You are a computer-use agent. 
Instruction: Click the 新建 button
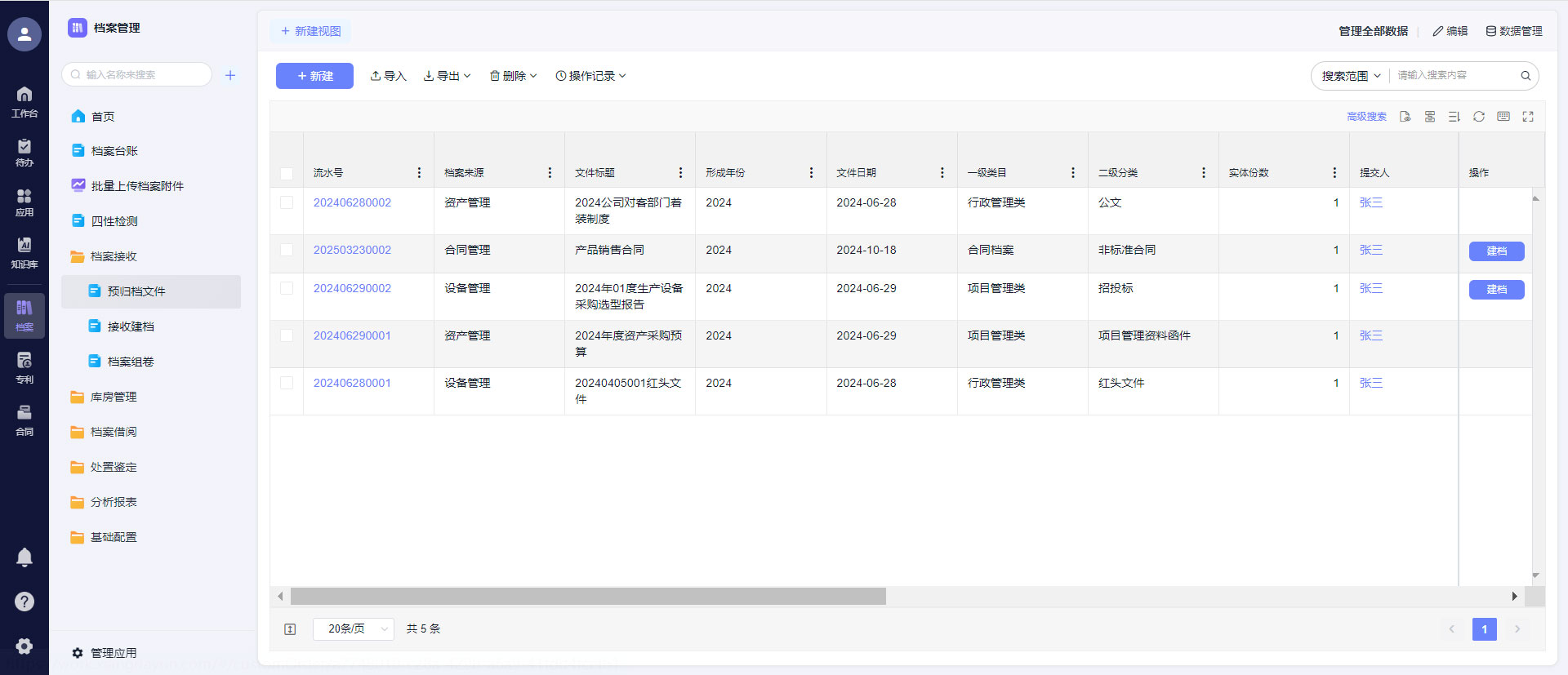314,76
